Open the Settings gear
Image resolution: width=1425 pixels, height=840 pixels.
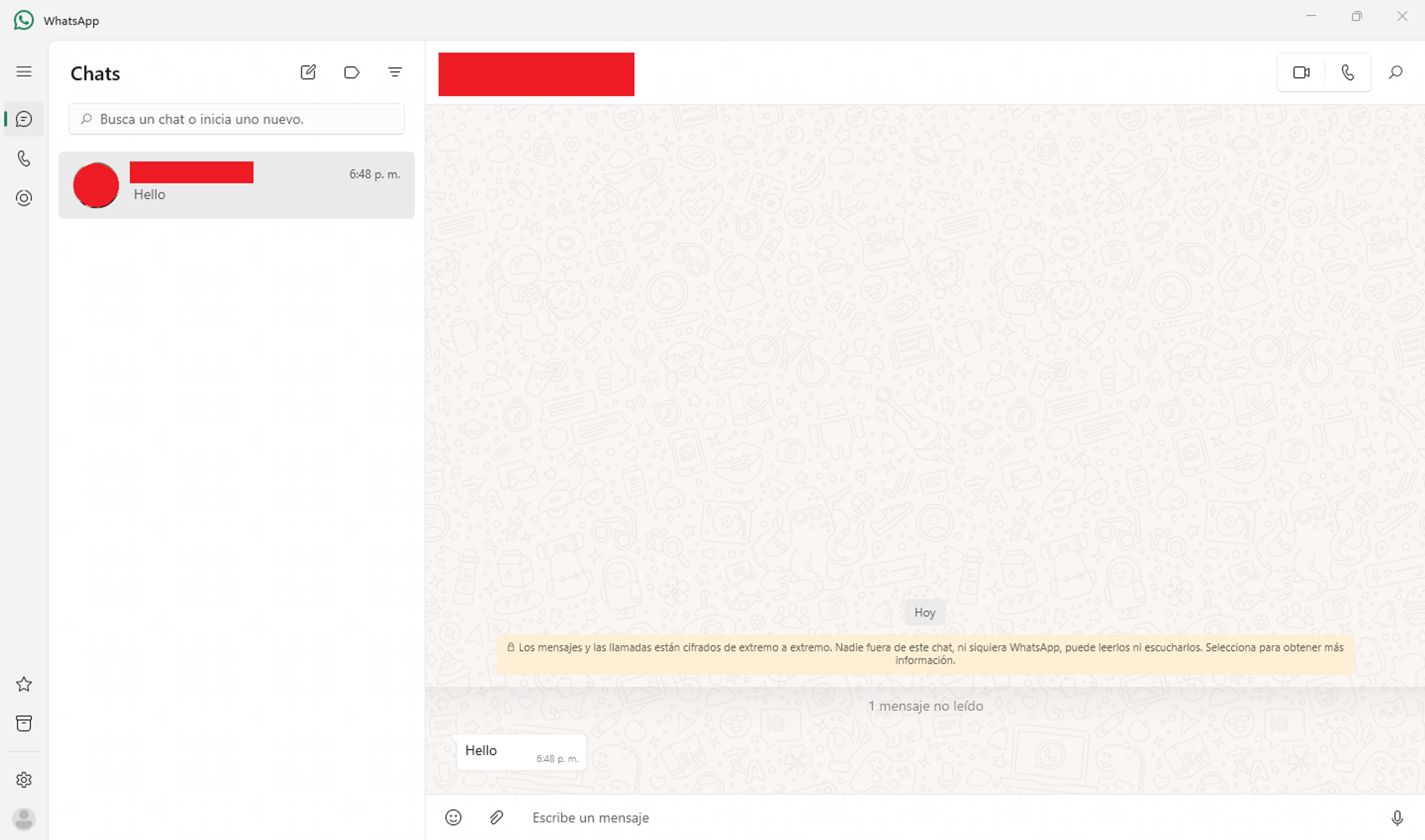click(x=24, y=780)
